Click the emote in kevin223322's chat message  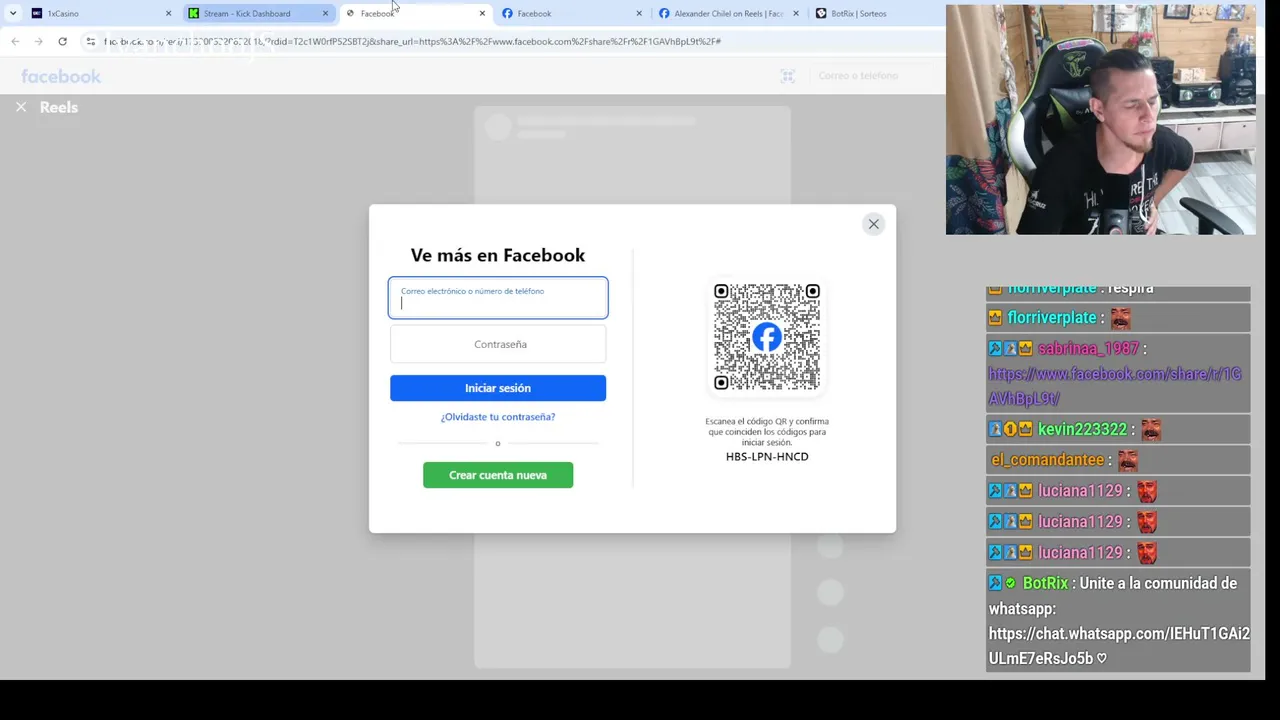tap(1150, 429)
